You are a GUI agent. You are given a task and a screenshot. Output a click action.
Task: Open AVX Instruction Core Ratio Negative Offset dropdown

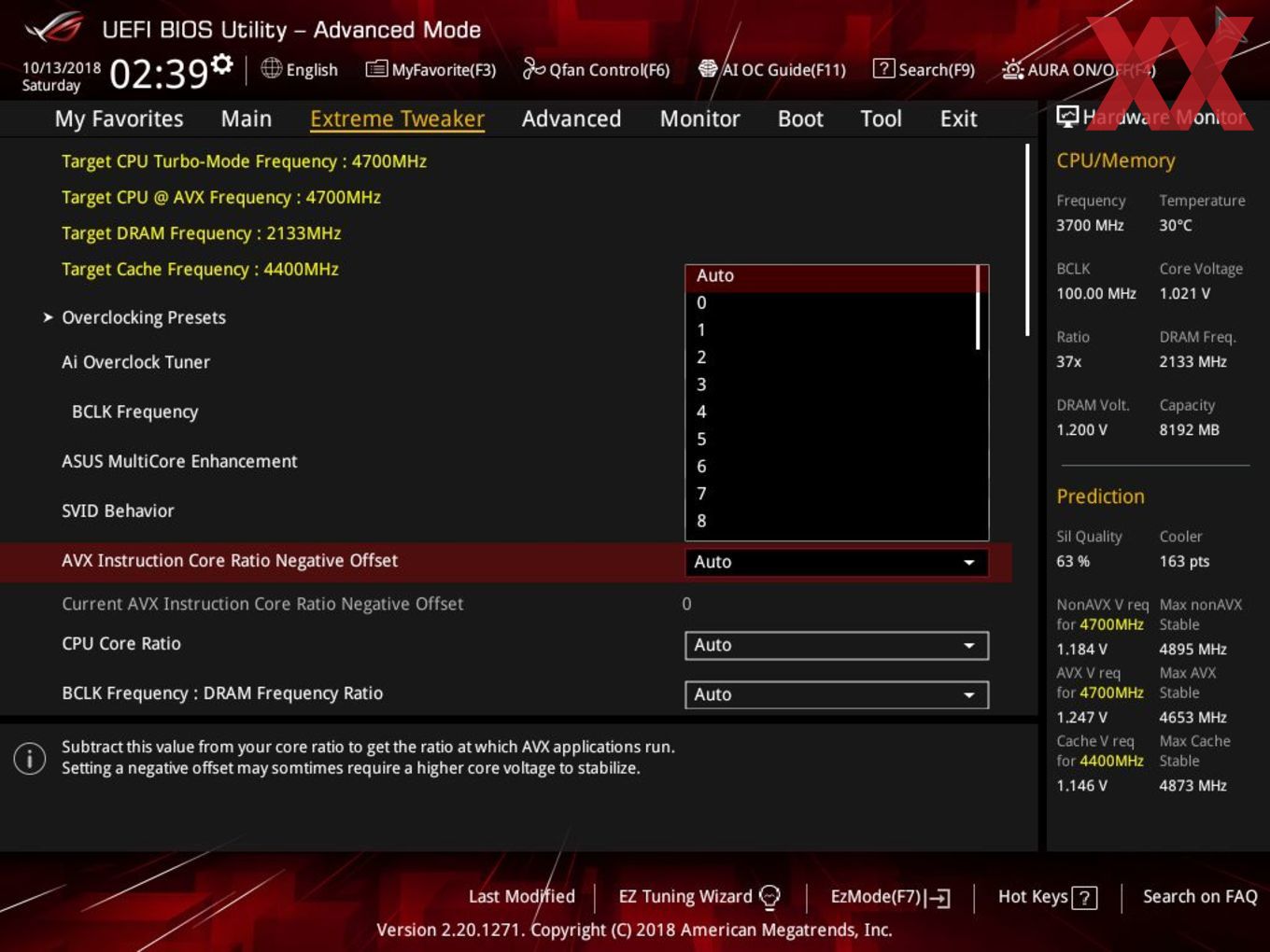click(x=837, y=562)
